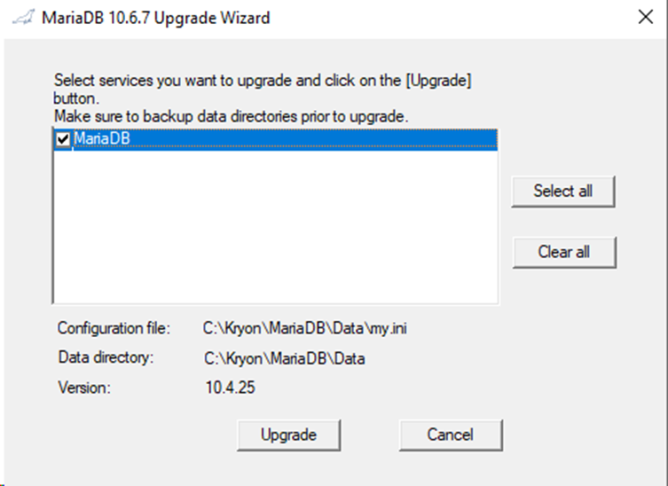Screen dimensions: 668x486
Task: Click the backup data directories warning text
Action: pyautogui.click(x=231, y=116)
